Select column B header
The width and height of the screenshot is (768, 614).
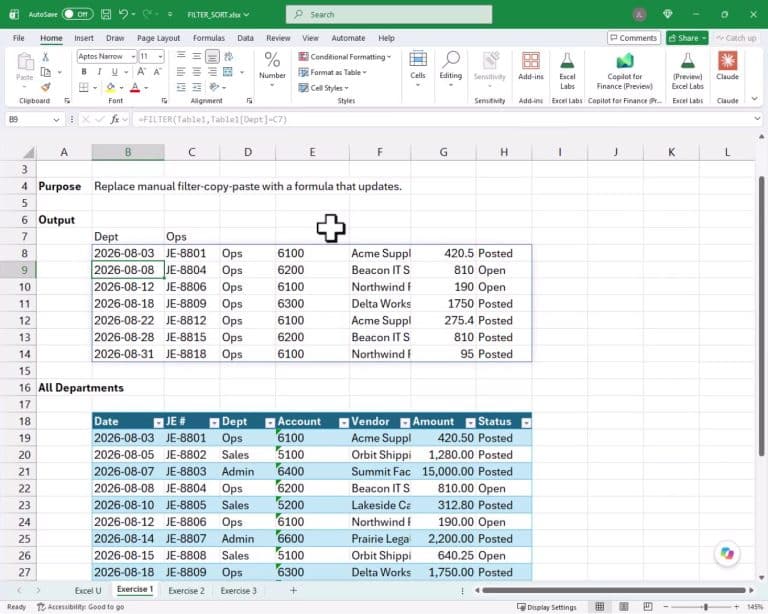coord(128,152)
